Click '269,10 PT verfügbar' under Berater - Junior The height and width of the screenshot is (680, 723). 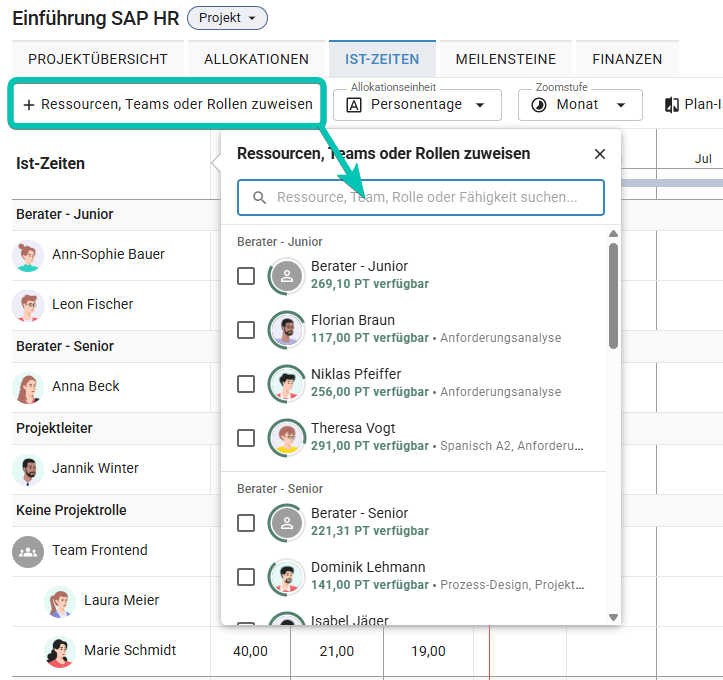coord(370,284)
